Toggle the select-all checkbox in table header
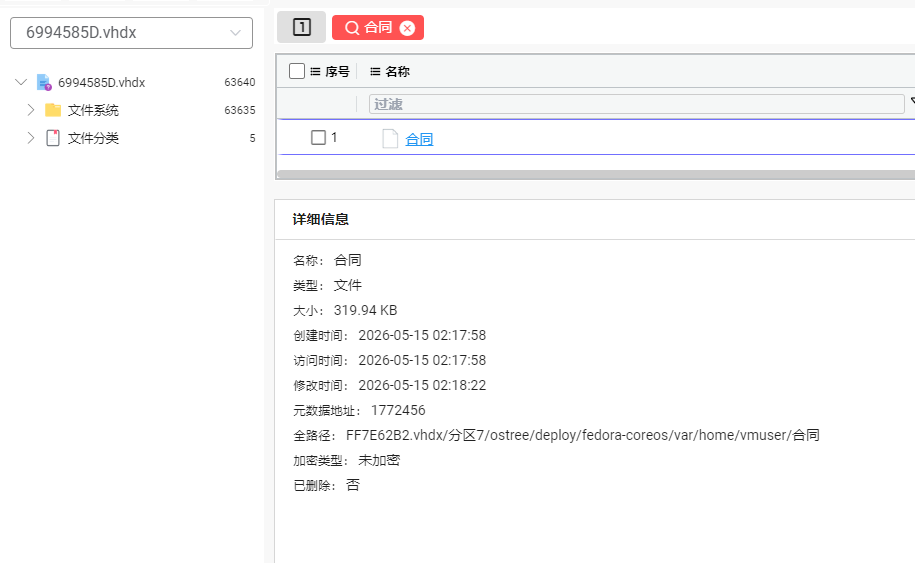The image size is (915, 563). (297, 71)
